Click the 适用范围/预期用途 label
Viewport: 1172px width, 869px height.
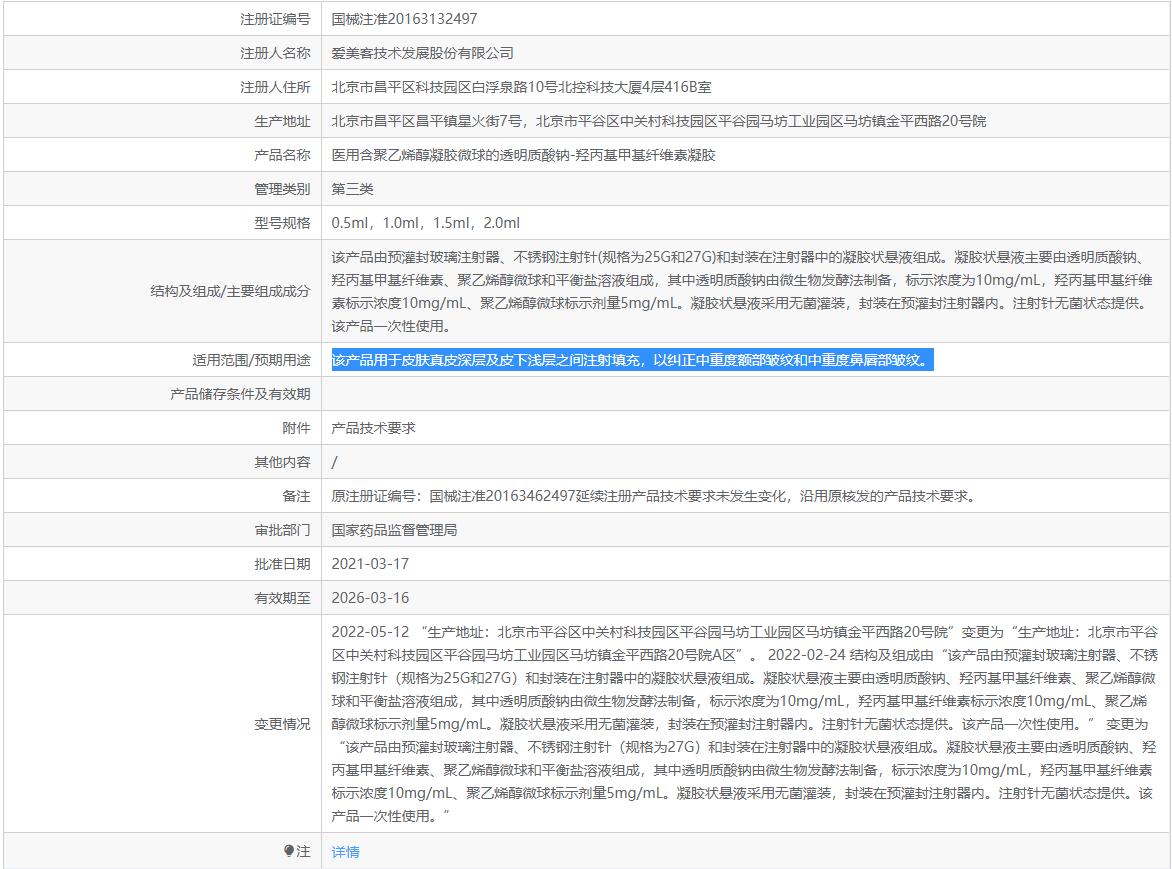(251, 360)
